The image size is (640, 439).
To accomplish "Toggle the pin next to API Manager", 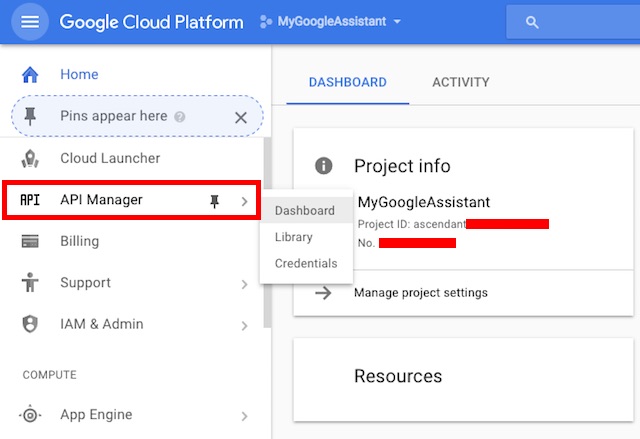I will tap(213, 201).
